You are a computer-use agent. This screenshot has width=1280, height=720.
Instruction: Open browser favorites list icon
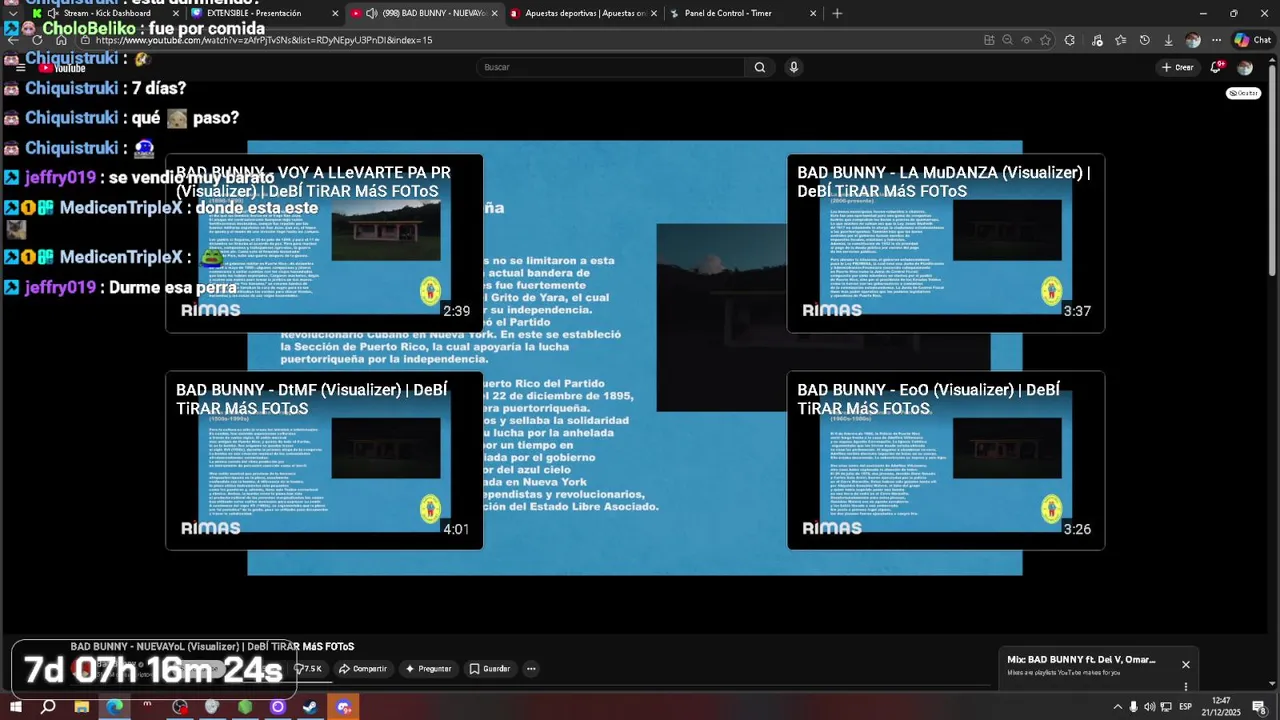pos(1120,40)
